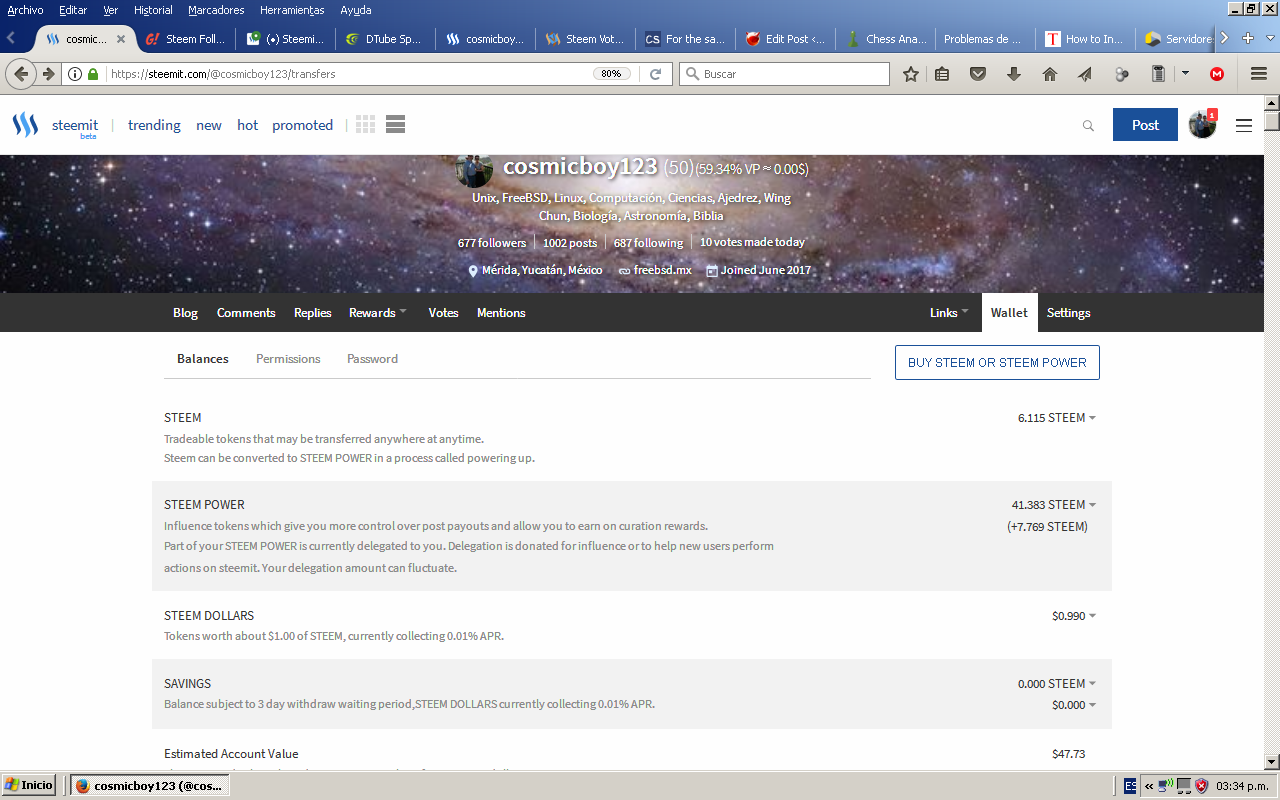Open the Rewards dropdown menu
Viewport: 1280px width, 800px height.
[377, 313]
